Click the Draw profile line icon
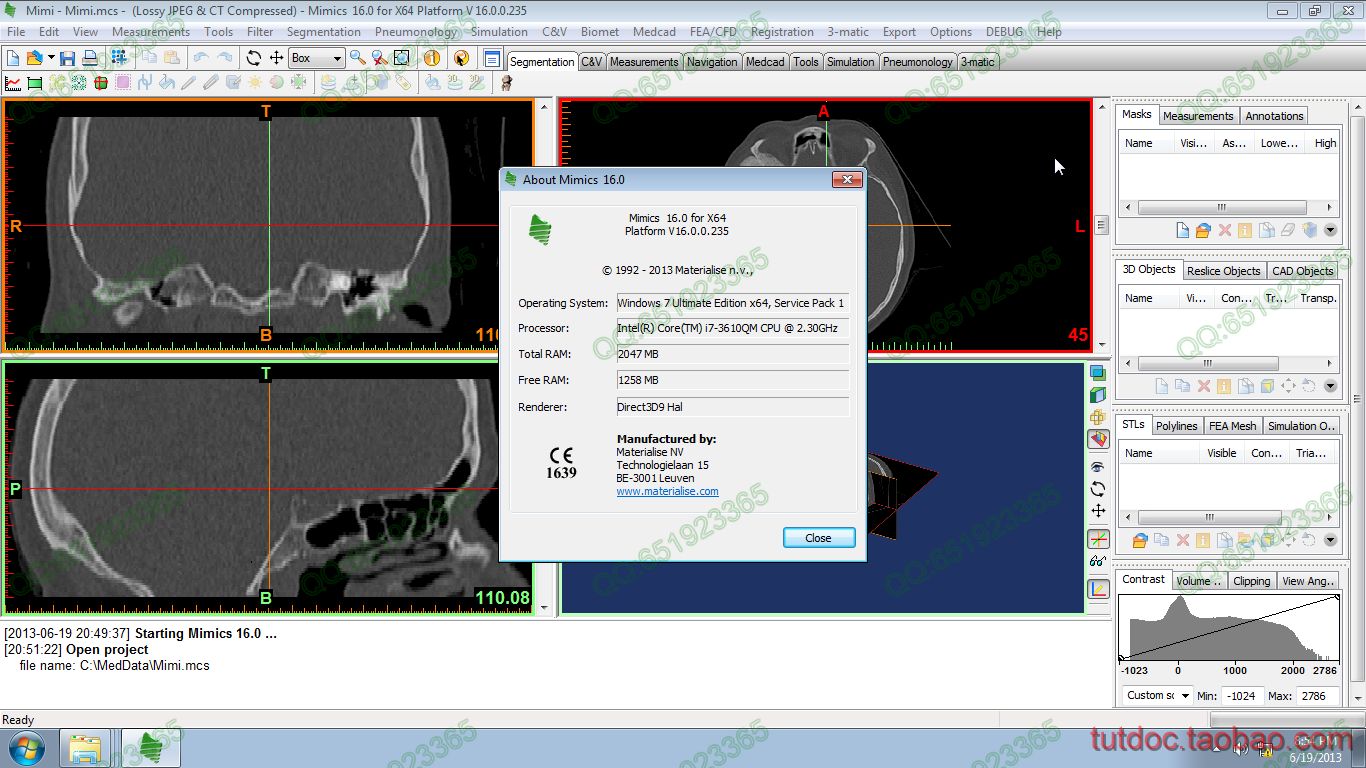The height and width of the screenshot is (768, 1366). tap(13, 83)
